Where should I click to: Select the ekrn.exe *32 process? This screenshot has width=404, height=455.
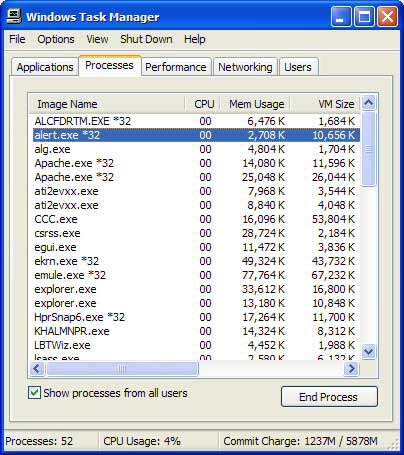click(x=196, y=261)
